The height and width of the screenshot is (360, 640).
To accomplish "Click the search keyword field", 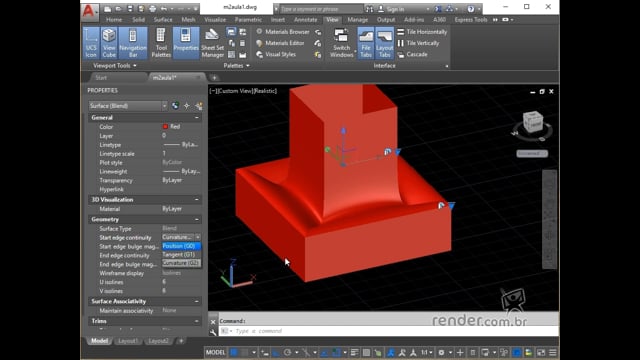I will point(321,9).
